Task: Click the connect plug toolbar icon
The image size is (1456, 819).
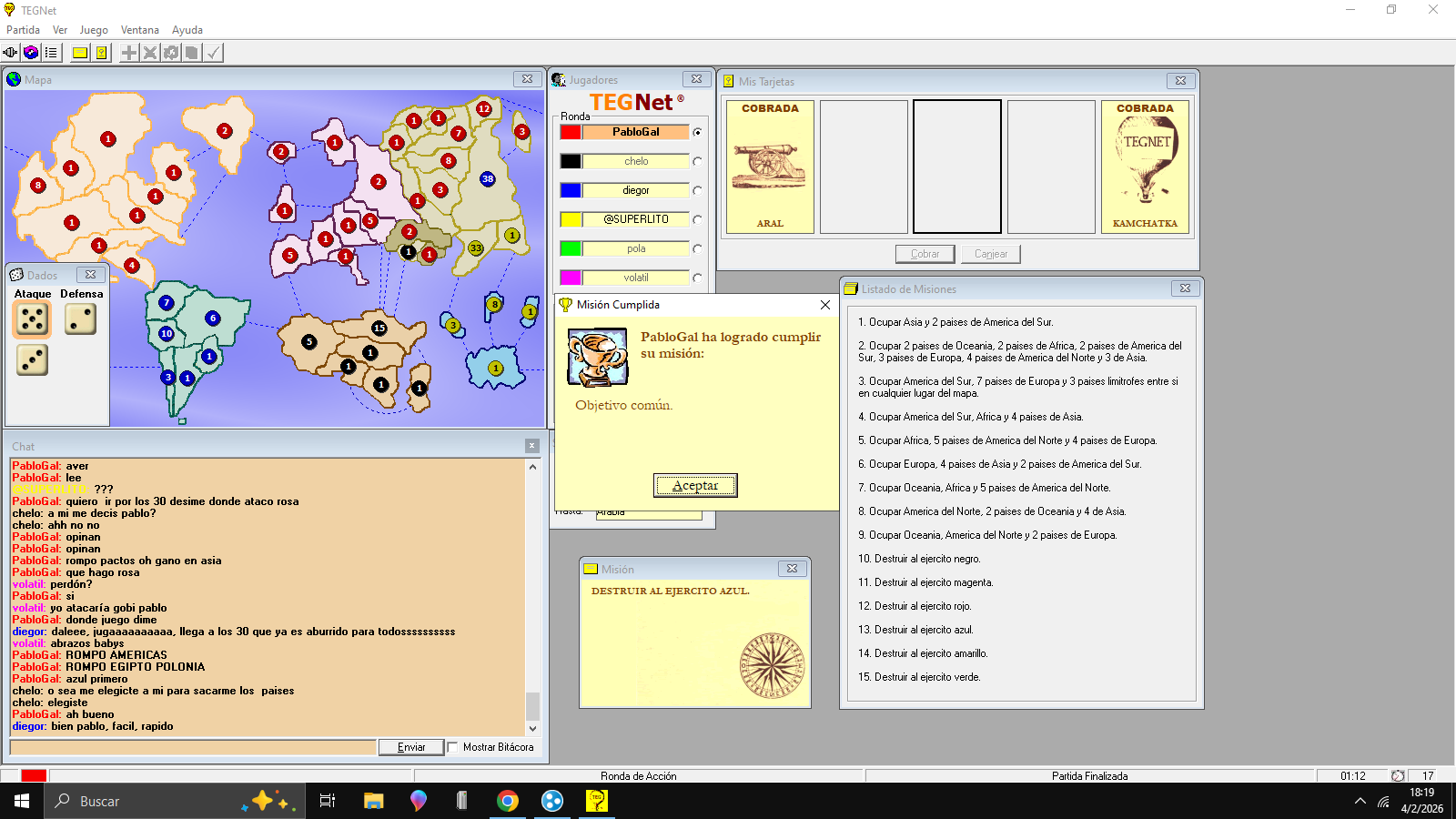Action: pyautogui.click(x=10, y=53)
